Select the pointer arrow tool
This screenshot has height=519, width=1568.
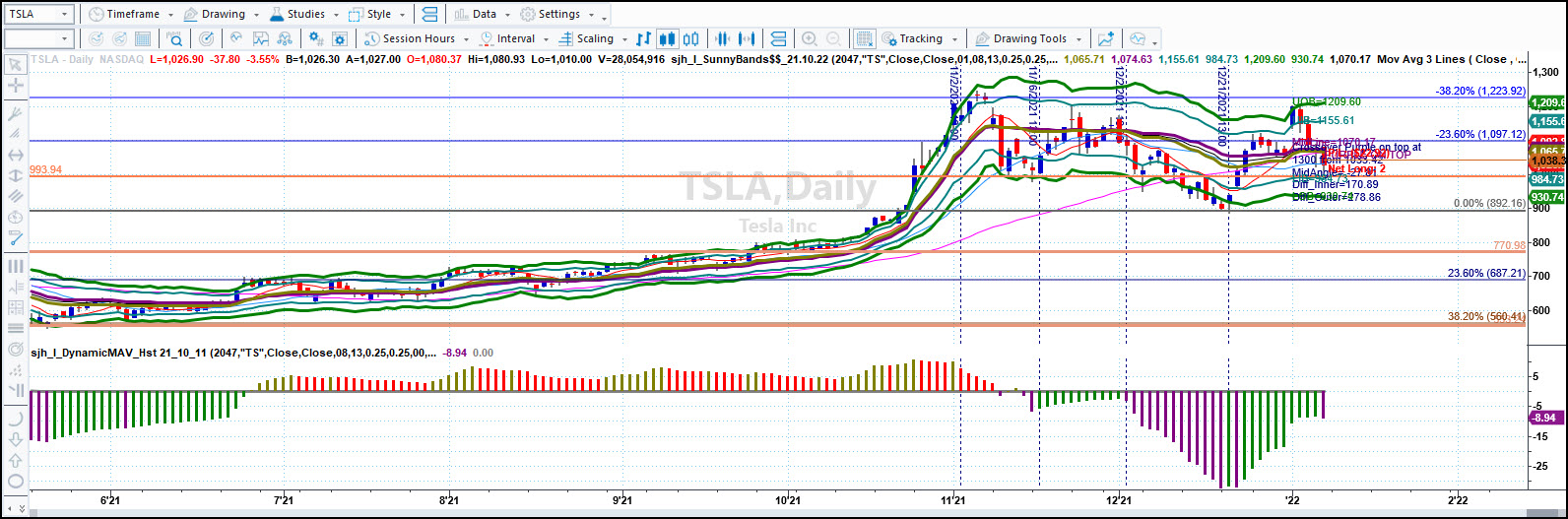[x=16, y=64]
